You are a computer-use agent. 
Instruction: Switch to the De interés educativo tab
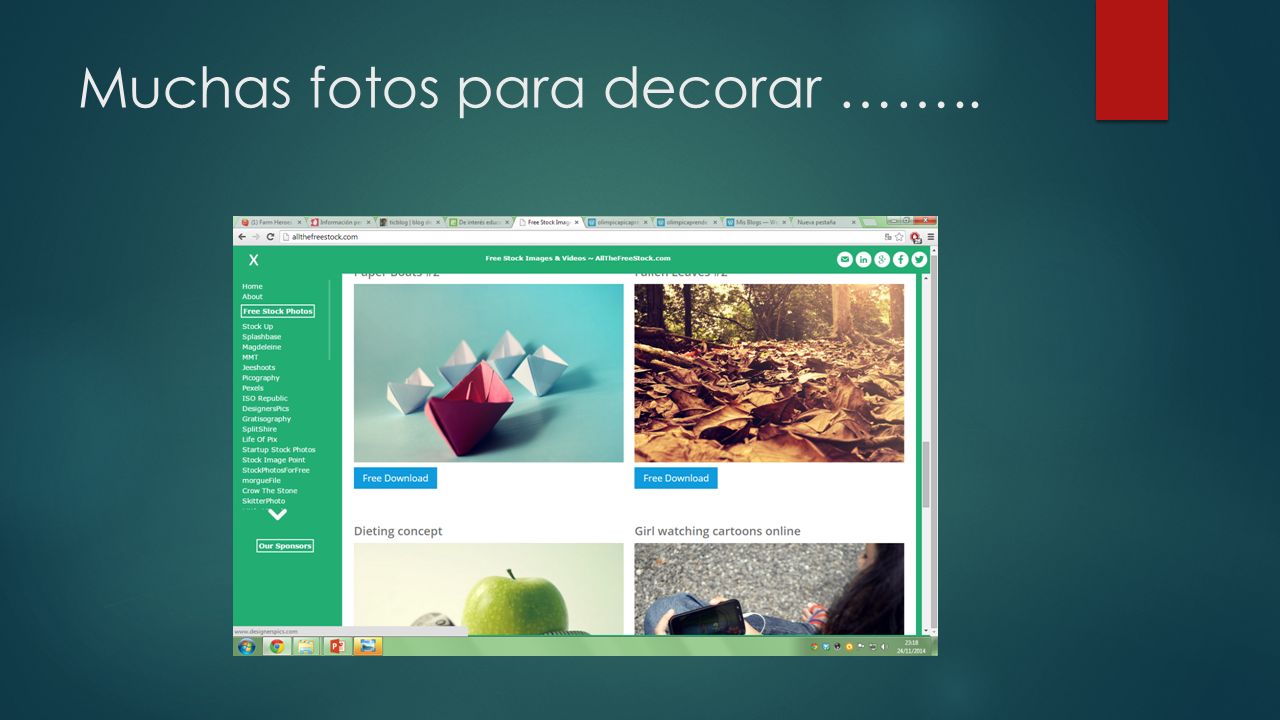(x=478, y=222)
